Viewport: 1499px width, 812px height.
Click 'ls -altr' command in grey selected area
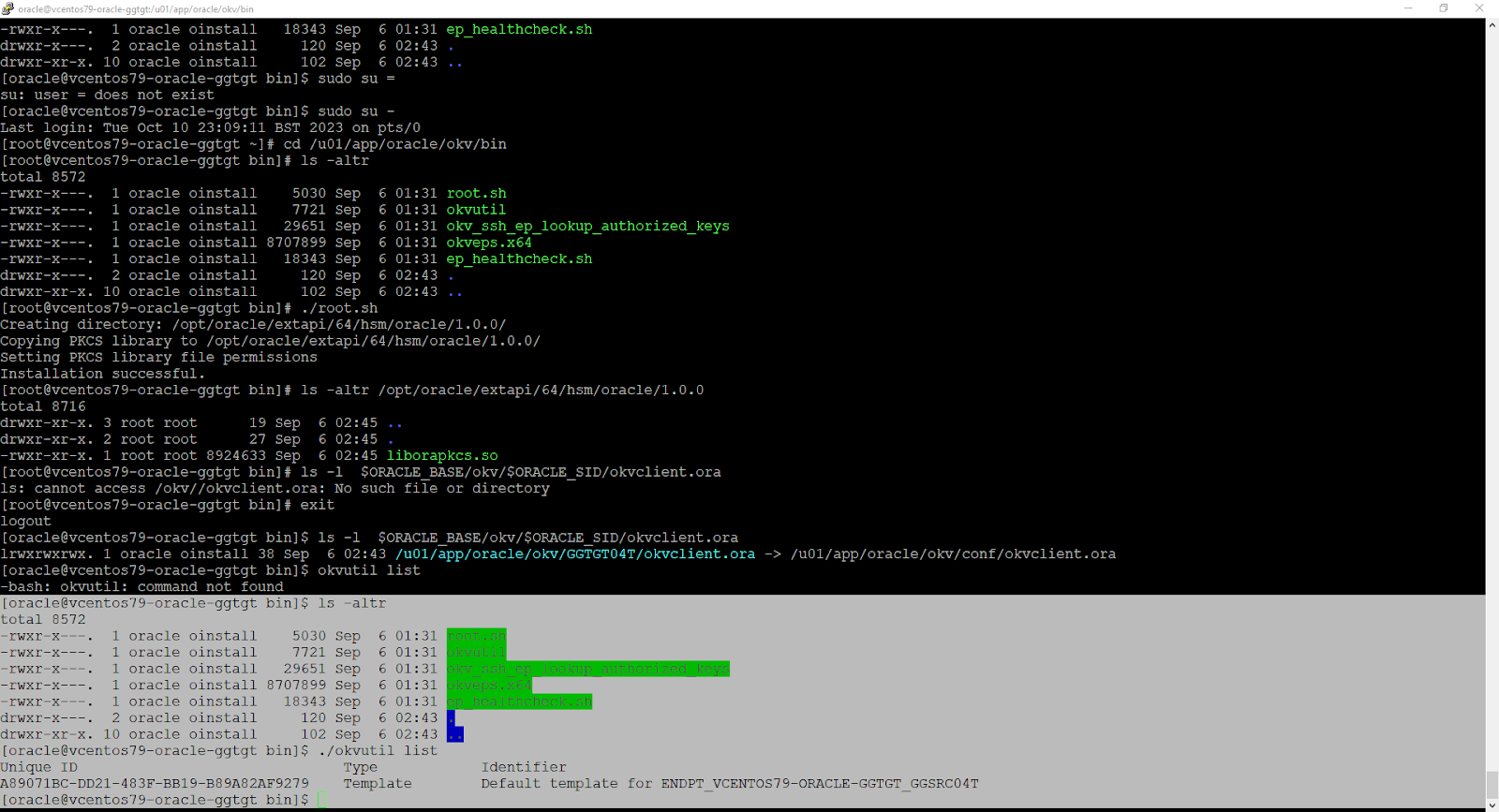tap(352, 603)
